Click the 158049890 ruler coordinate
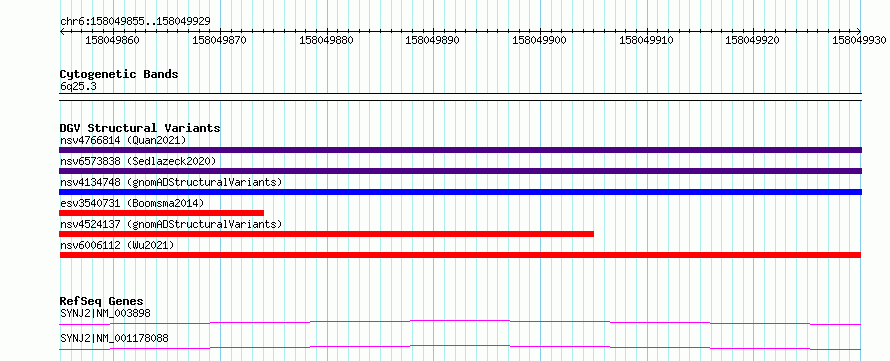The height and width of the screenshot is (361, 890). click(x=432, y=41)
